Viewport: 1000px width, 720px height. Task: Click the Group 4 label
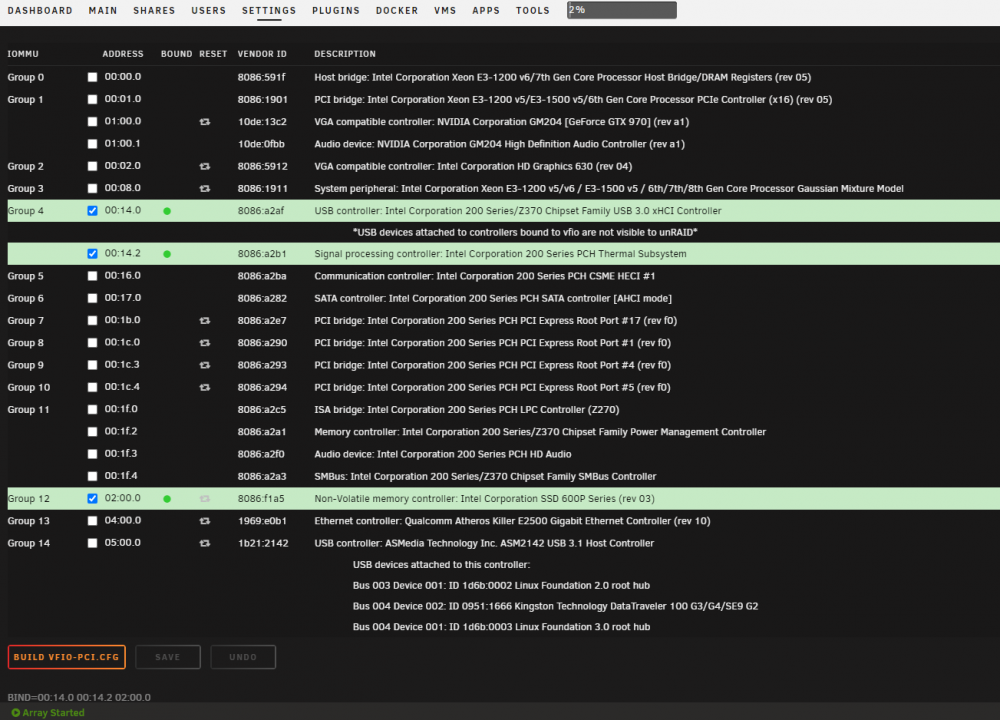[26, 211]
